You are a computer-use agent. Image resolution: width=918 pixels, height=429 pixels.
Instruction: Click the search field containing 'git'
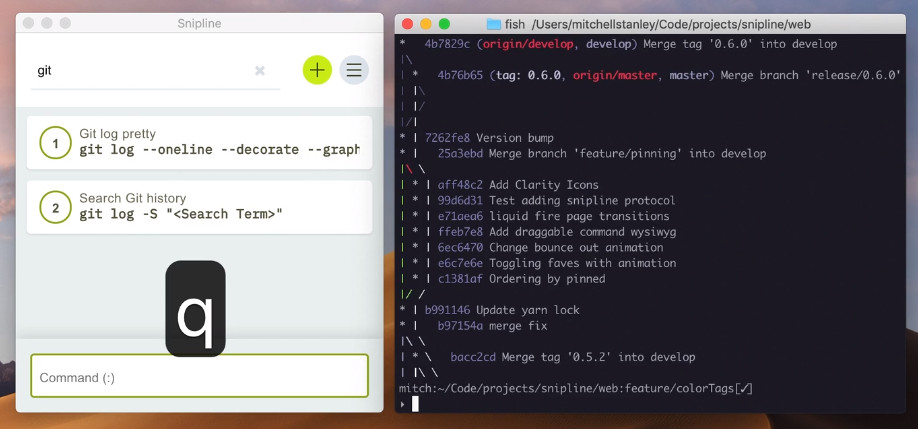(x=155, y=71)
